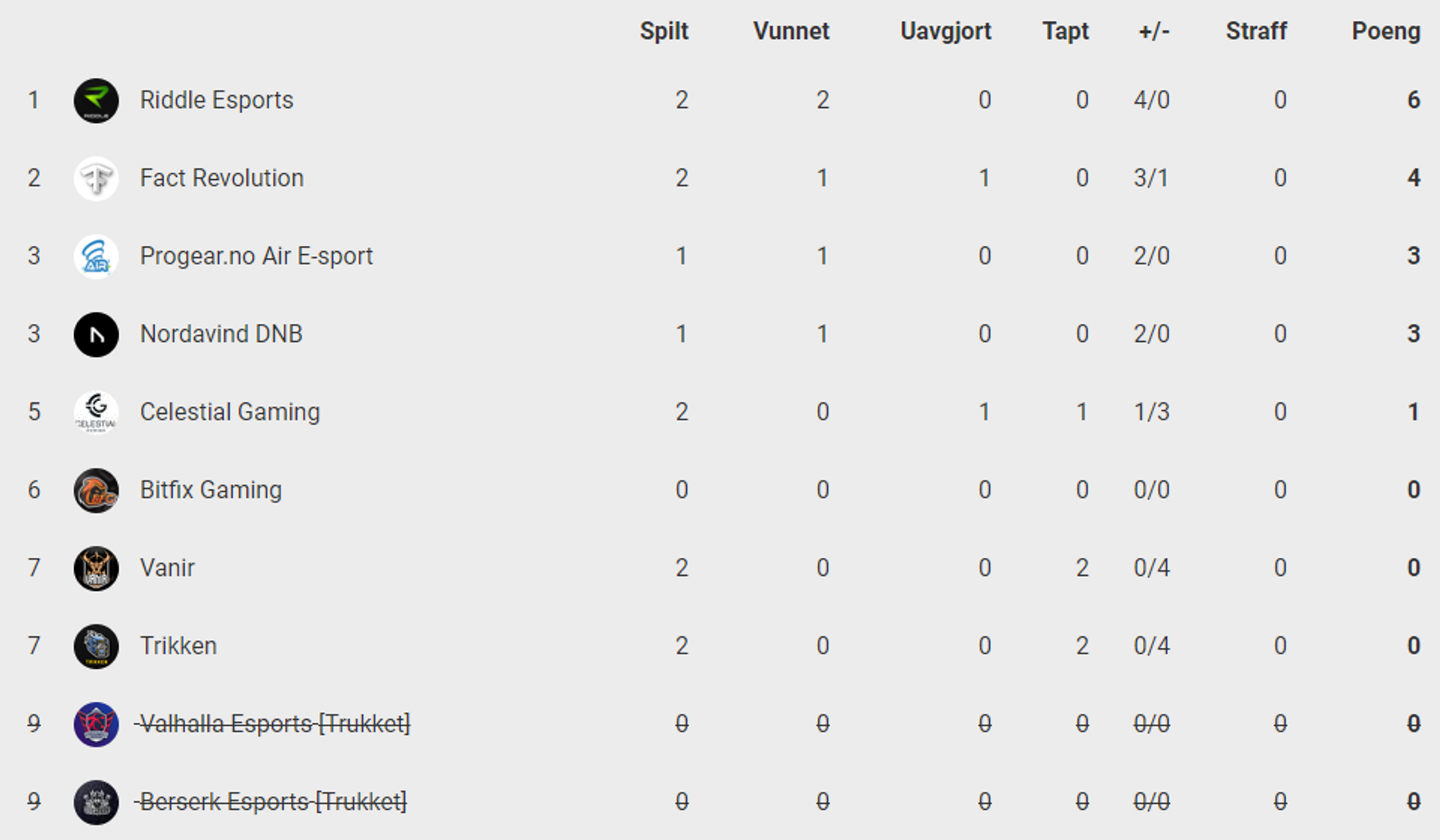
Task: Open the Progear.no Air E-sport logo
Action: coord(96,256)
